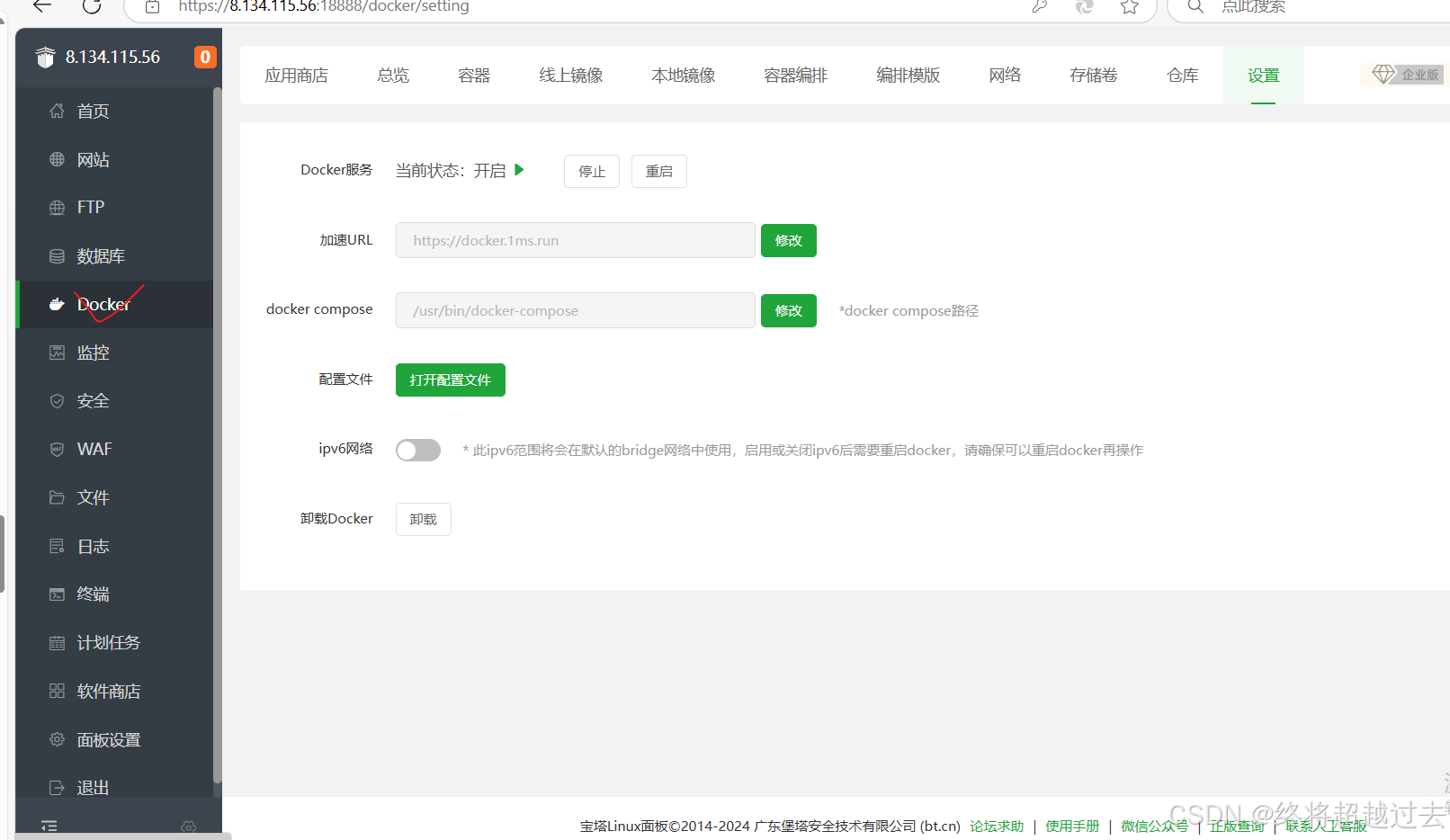Image resolution: width=1450 pixels, height=840 pixels.
Task: Click the terminal icon beside 终端
Action: point(57,594)
